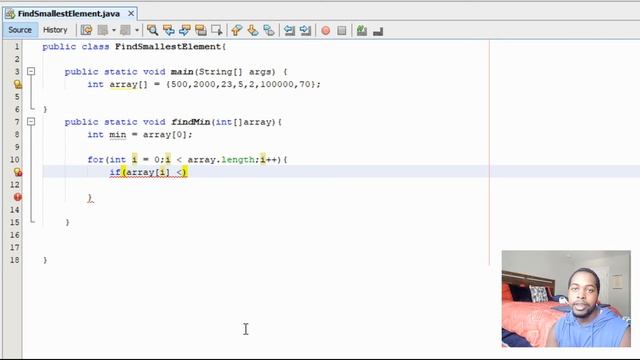
Task: Select the FindSmallestElement.java file tab
Action: 69,13
